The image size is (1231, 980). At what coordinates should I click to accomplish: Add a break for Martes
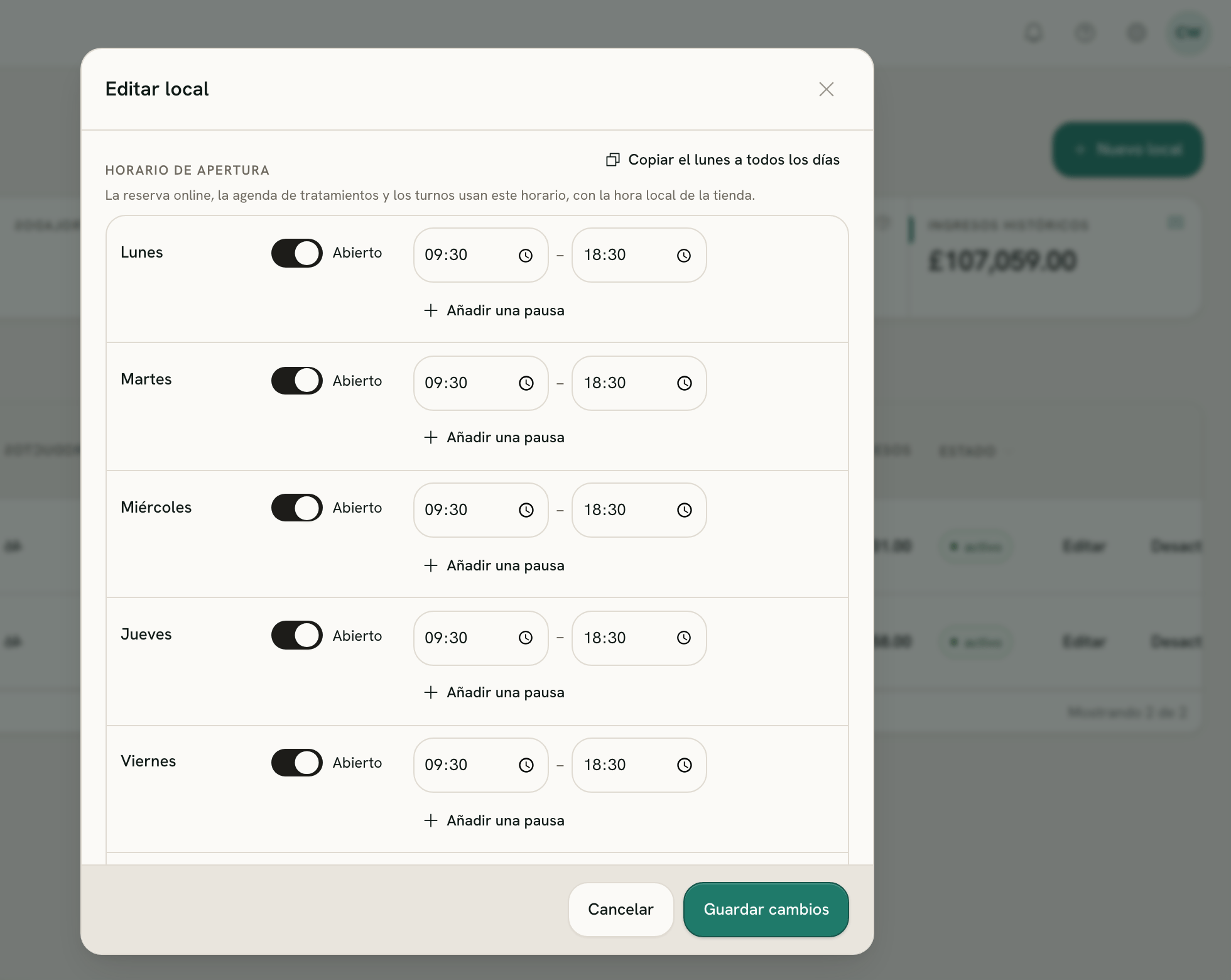click(494, 437)
